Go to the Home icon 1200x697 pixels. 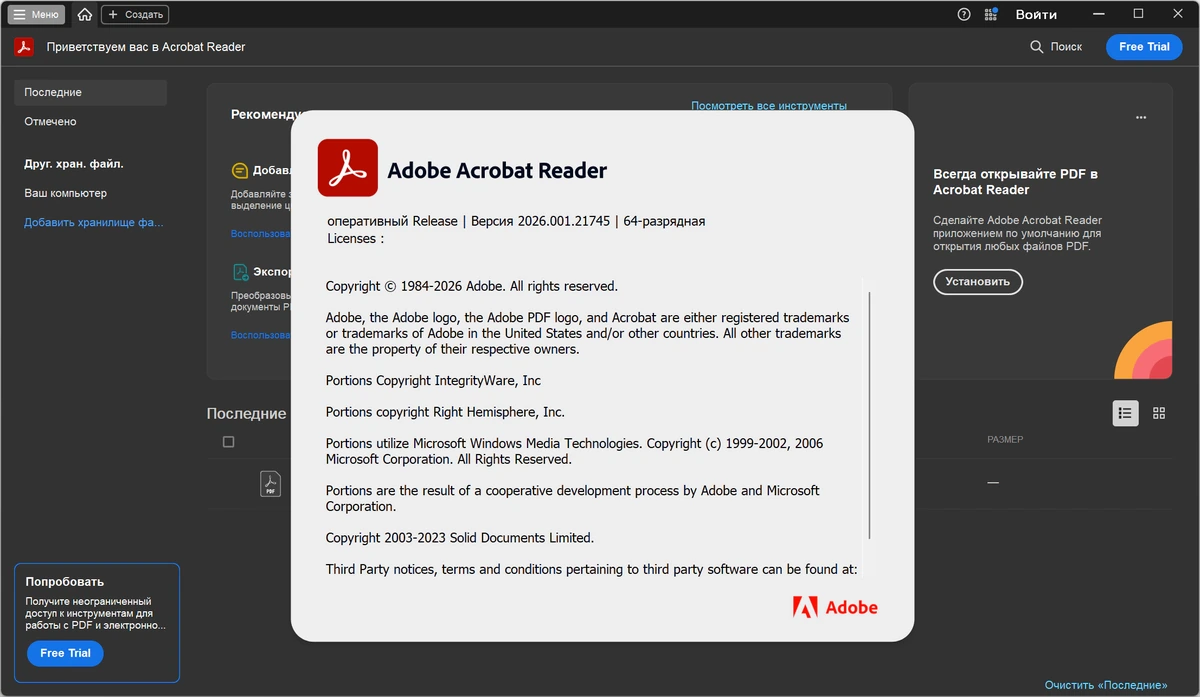click(x=85, y=15)
